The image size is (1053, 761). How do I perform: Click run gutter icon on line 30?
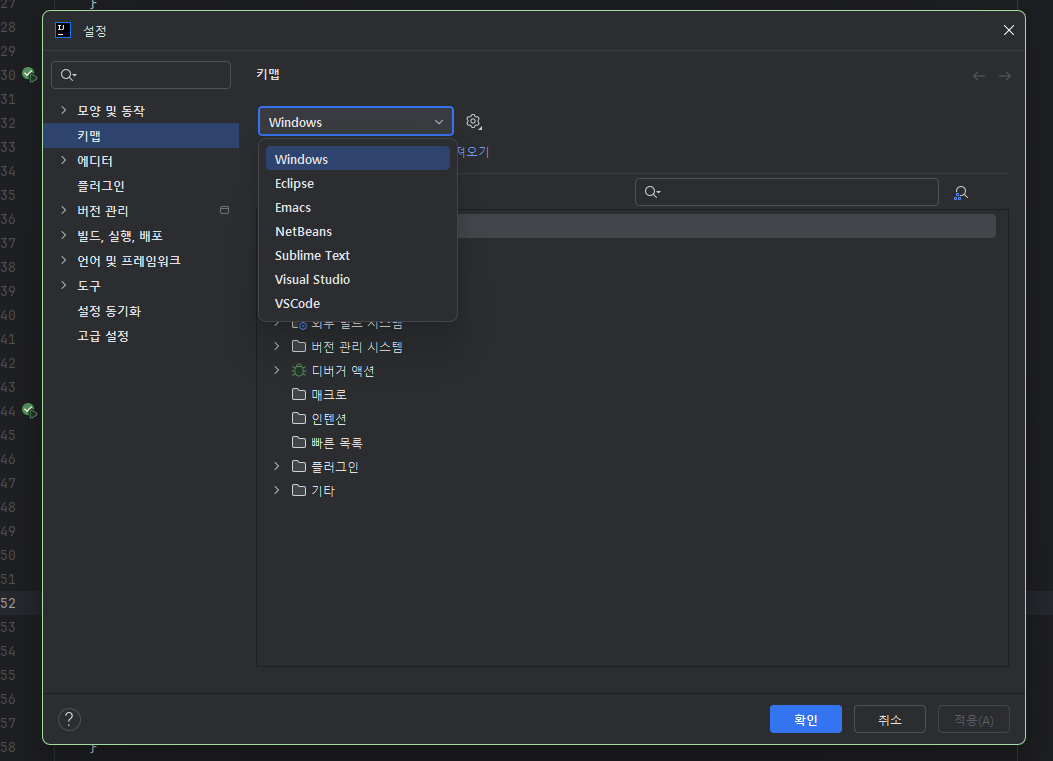click(29, 75)
